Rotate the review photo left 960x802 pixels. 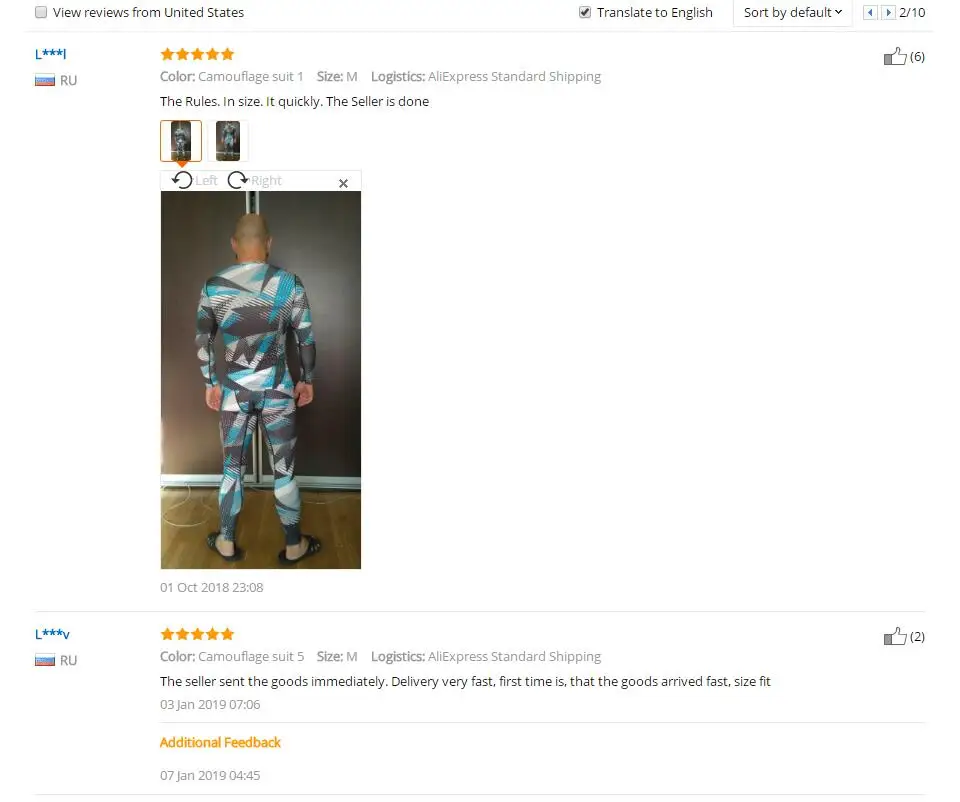point(194,180)
